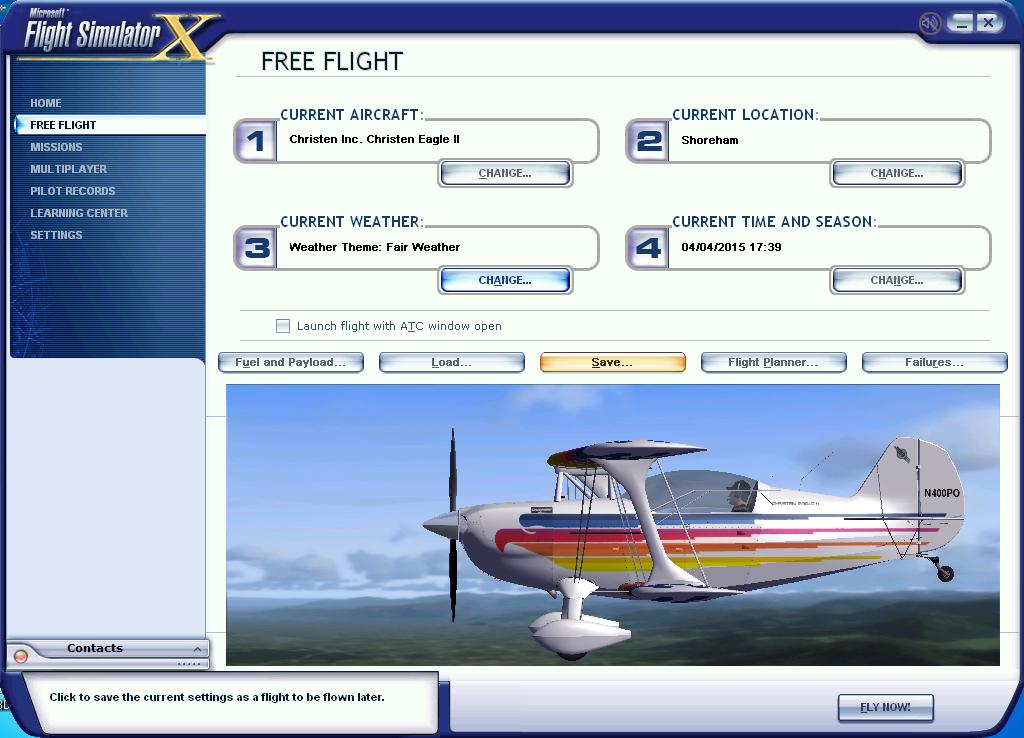This screenshot has width=1024, height=738.
Task: Expand the Contacts panel with the chevron
Action: click(x=197, y=649)
